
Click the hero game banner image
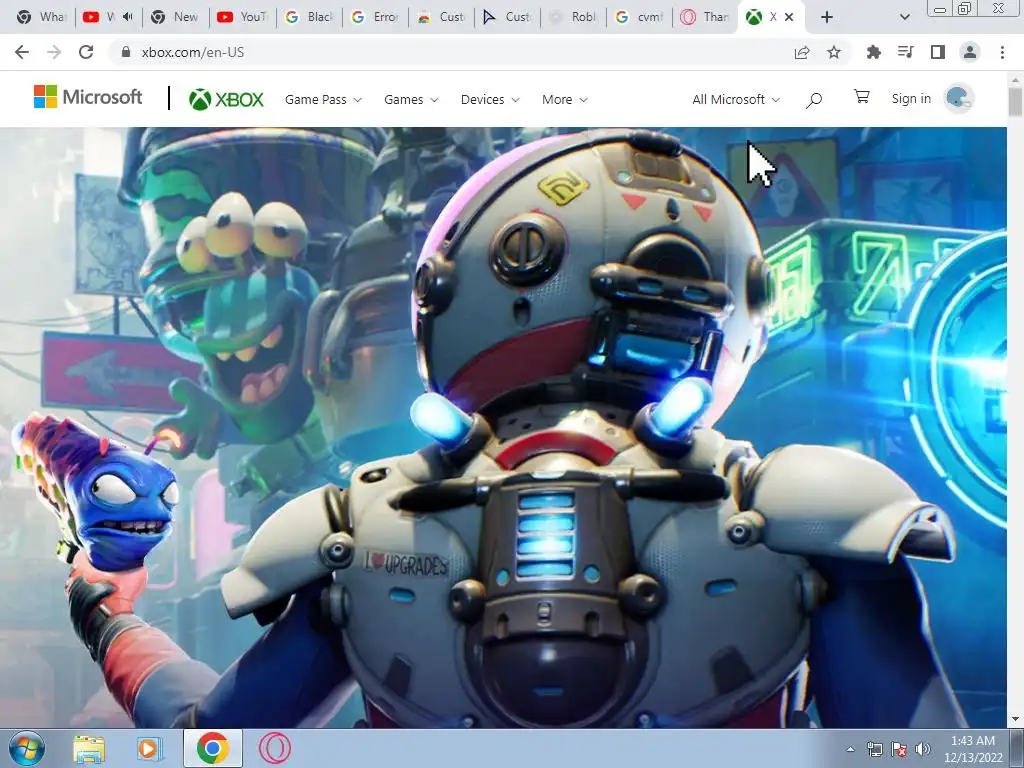click(x=503, y=427)
